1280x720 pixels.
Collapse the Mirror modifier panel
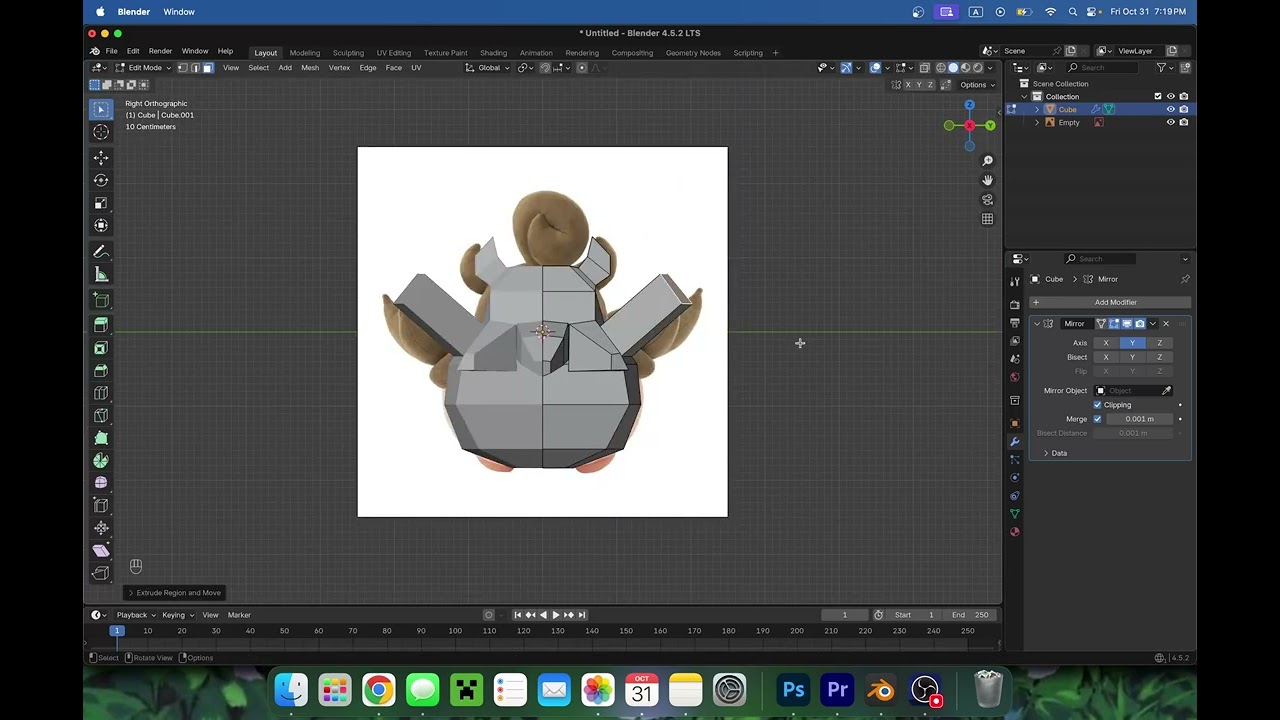pyautogui.click(x=1037, y=324)
